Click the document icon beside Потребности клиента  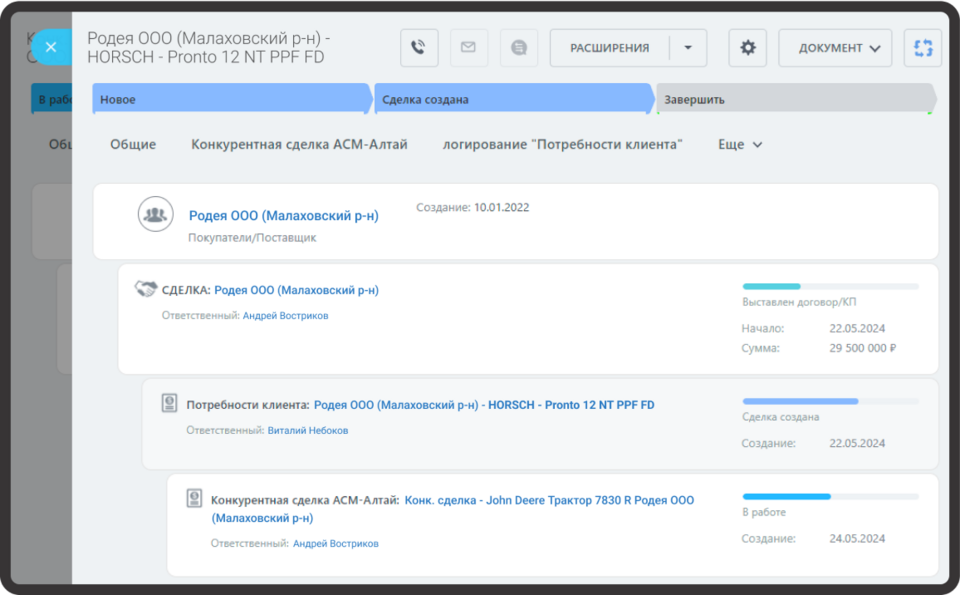[170, 403]
